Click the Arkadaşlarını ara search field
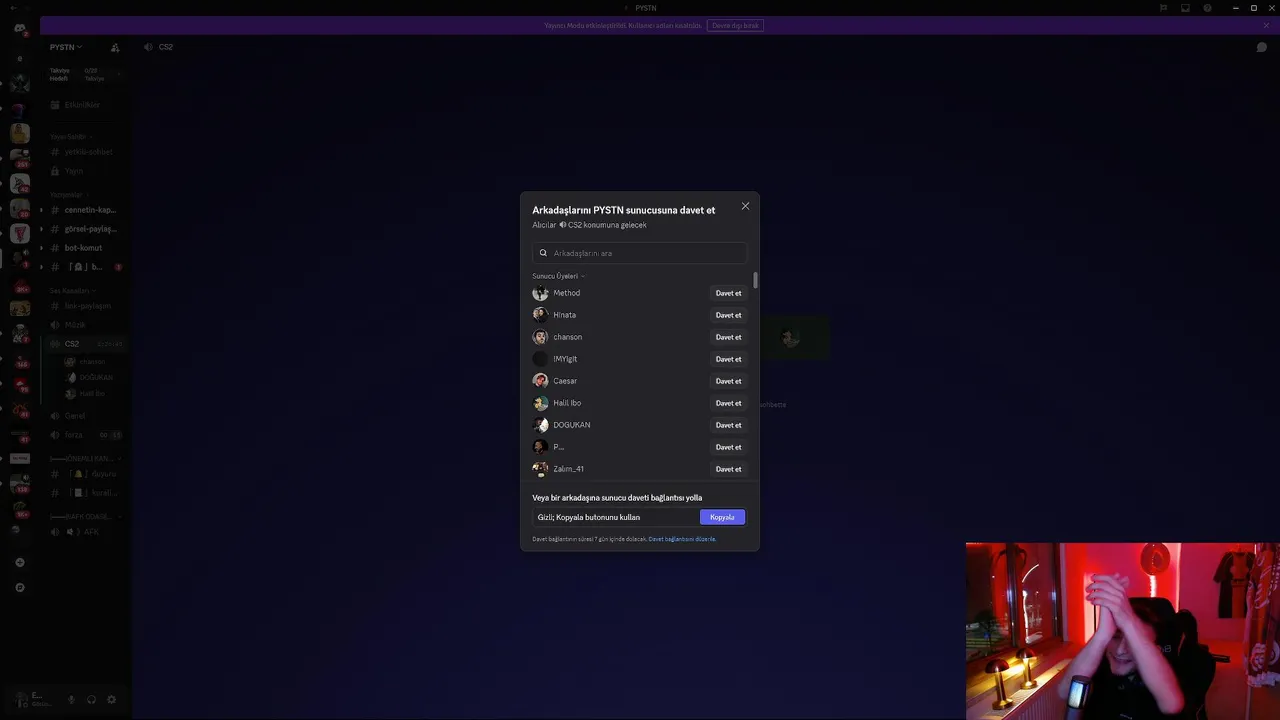 coord(640,253)
